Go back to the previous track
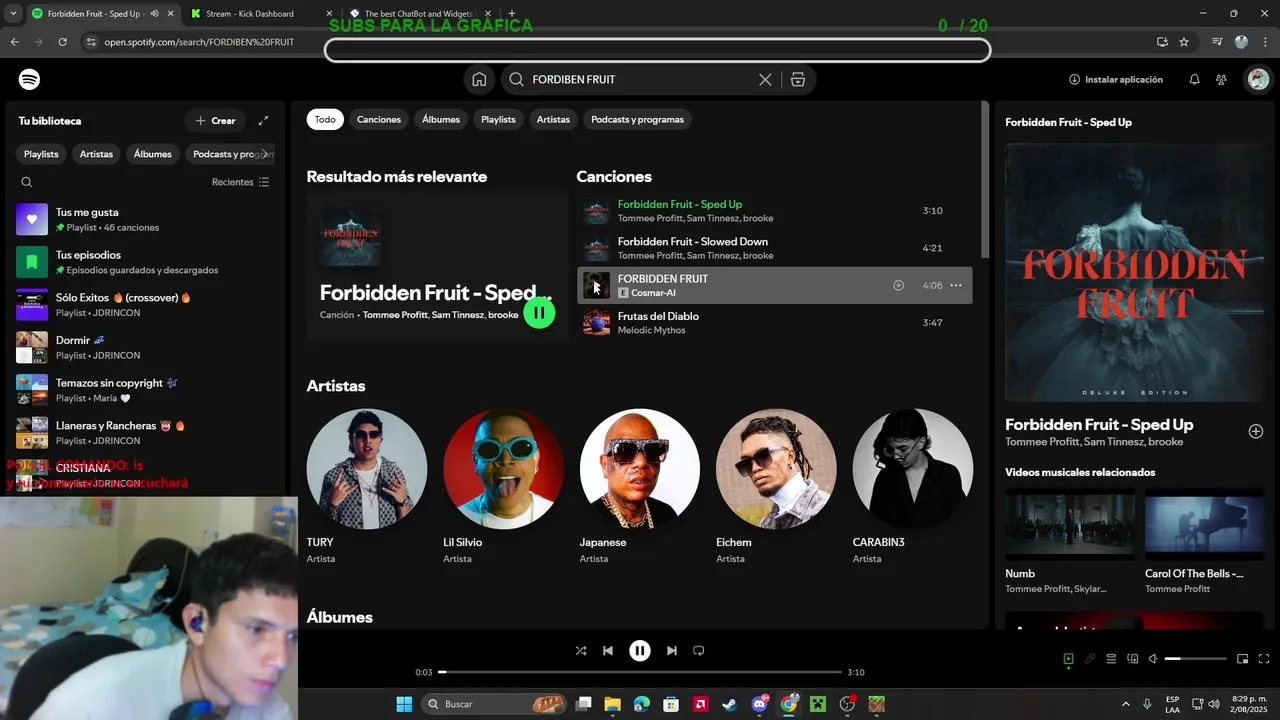Image resolution: width=1280 pixels, height=720 pixels. pos(608,650)
